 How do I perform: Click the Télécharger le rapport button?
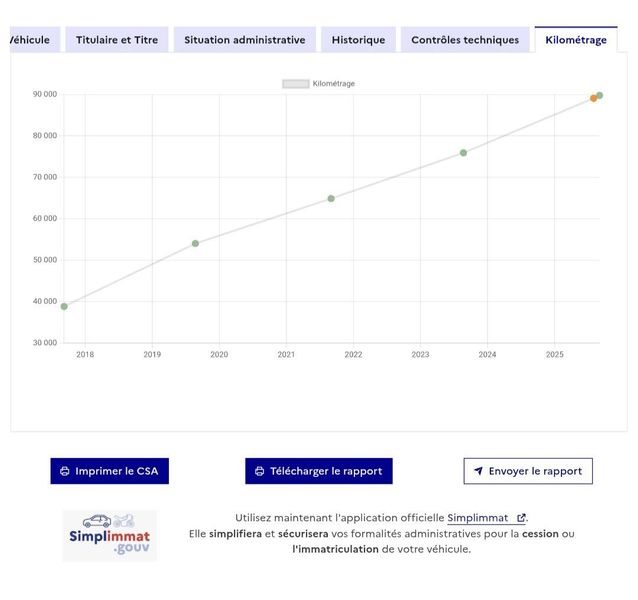(319, 471)
